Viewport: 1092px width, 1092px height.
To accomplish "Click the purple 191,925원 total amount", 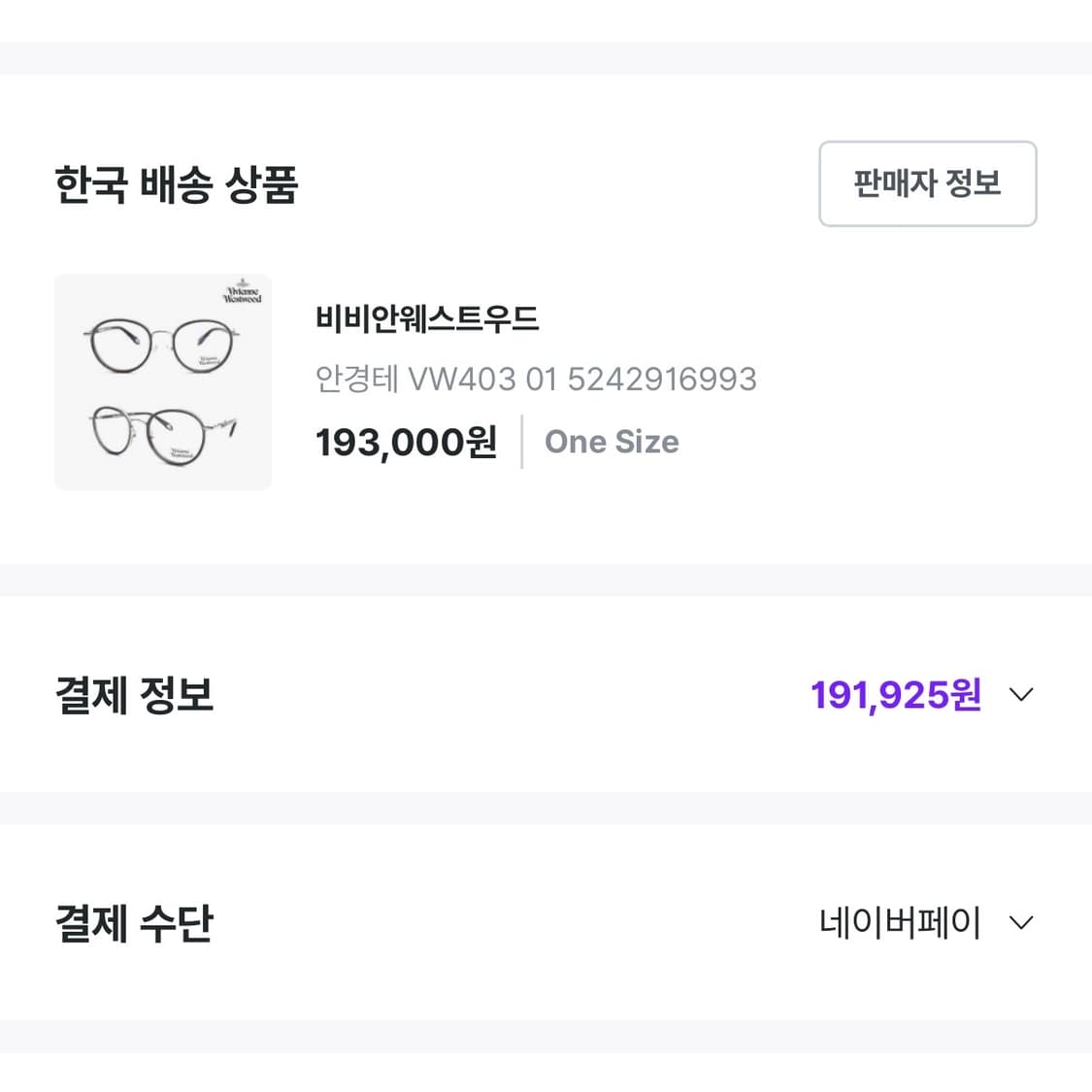I will click(894, 694).
